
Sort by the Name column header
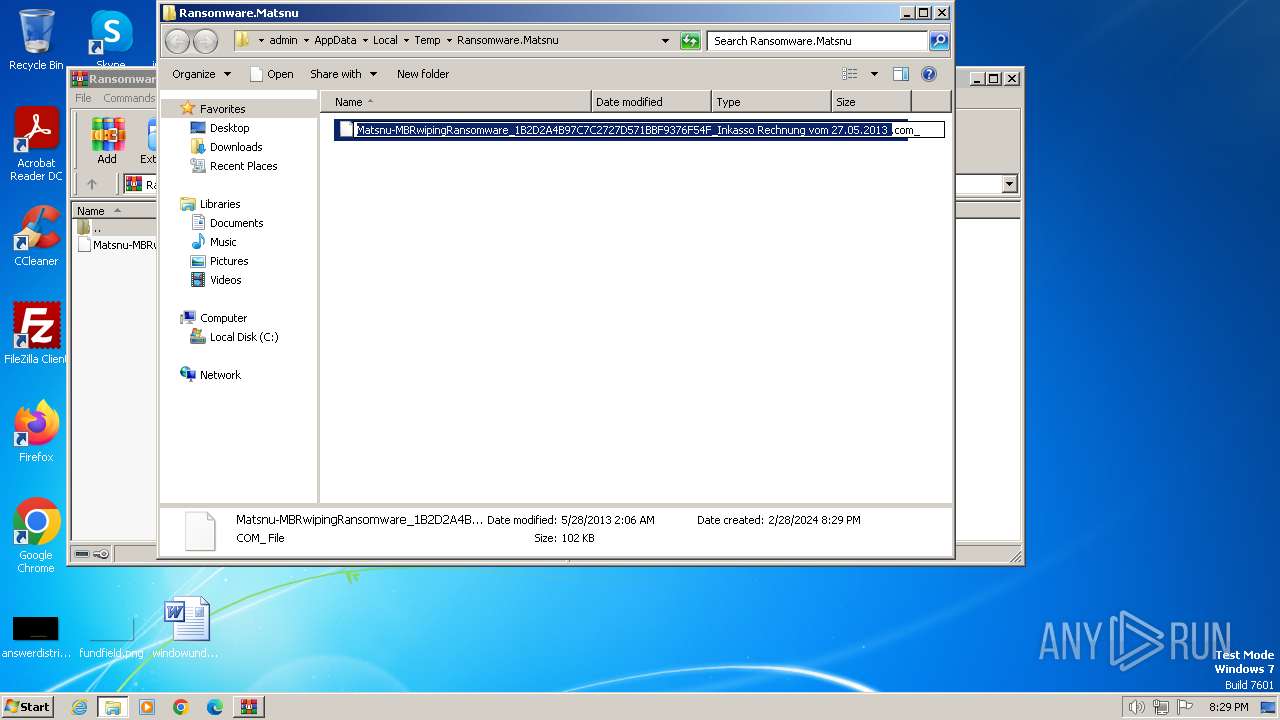coord(456,102)
